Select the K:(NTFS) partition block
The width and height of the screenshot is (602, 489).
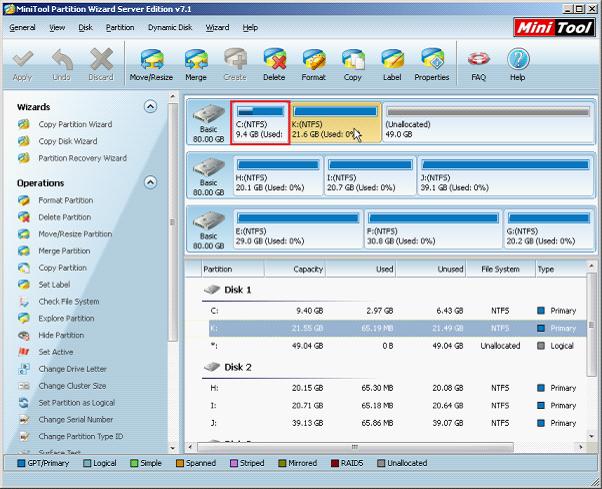click(336, 122)
